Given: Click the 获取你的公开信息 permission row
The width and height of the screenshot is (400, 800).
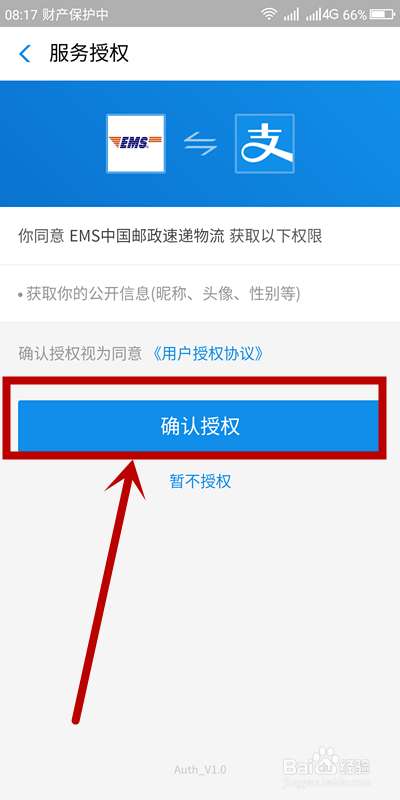Looking at the screenshot, I should [x=200, y=294].
